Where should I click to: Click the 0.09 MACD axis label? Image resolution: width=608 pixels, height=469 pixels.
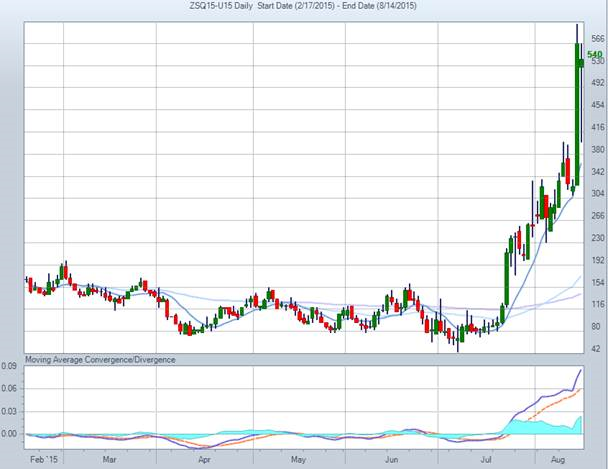coord(10,366)
